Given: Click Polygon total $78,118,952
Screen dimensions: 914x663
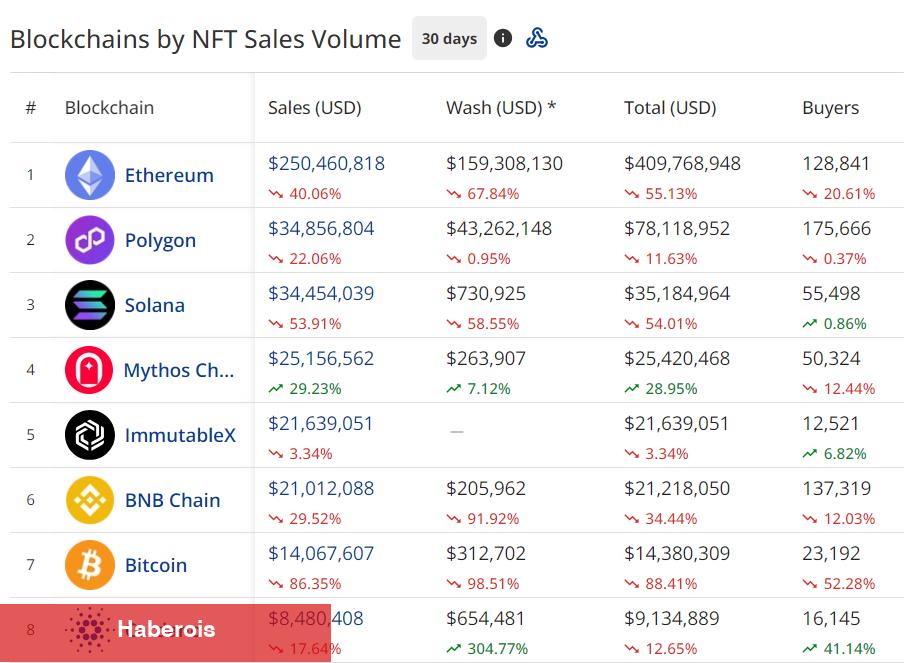Looking at the screenshot, I should coord(677,228).
